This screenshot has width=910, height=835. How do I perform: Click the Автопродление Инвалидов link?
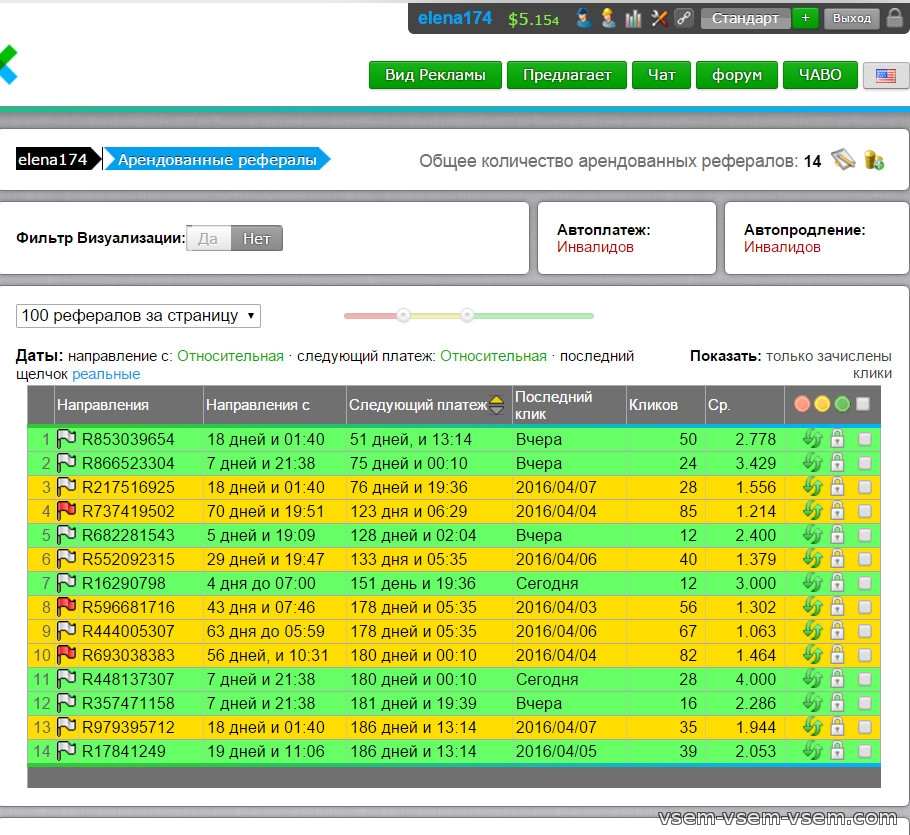click(782, 247)
